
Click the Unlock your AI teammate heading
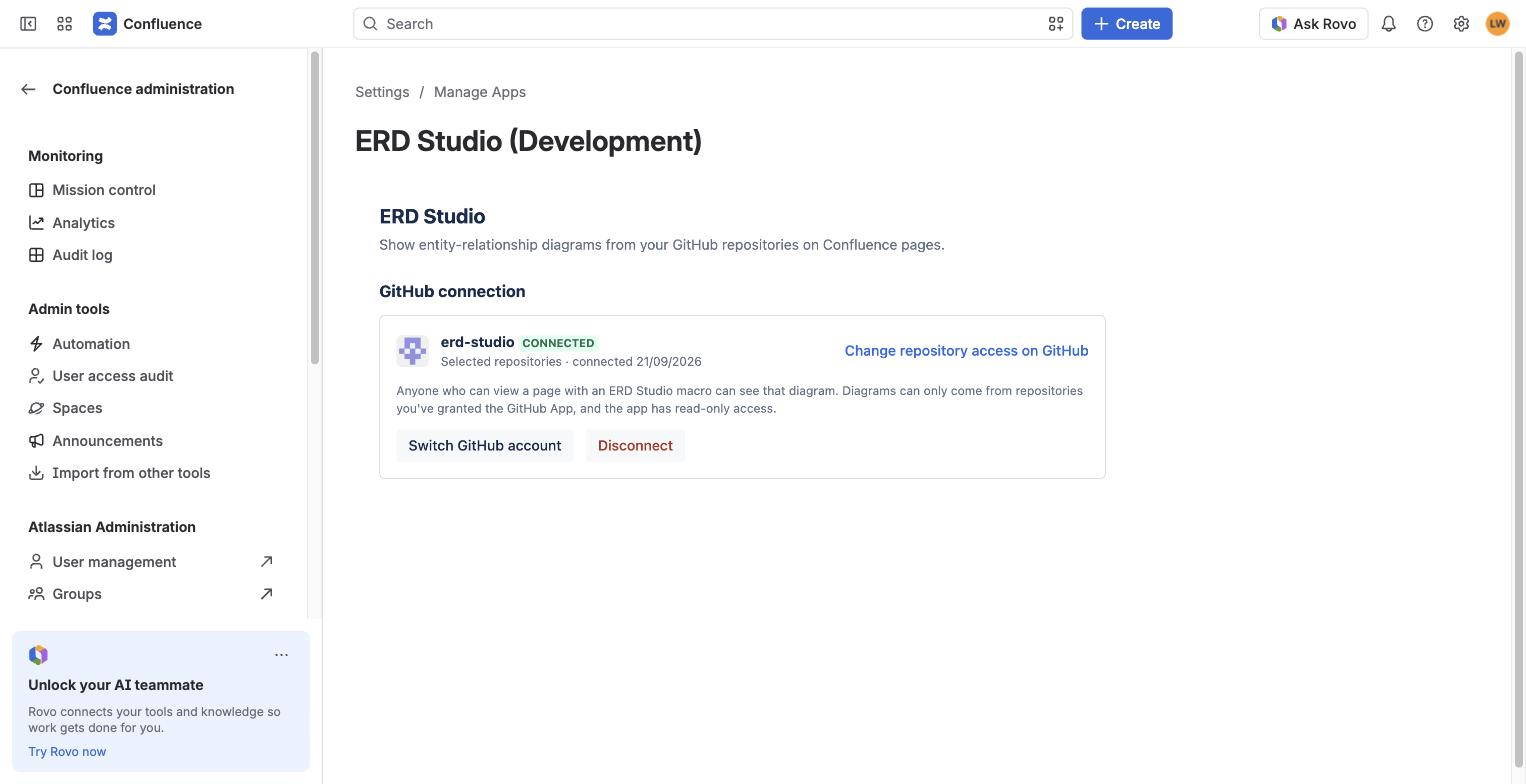(116, 685)
